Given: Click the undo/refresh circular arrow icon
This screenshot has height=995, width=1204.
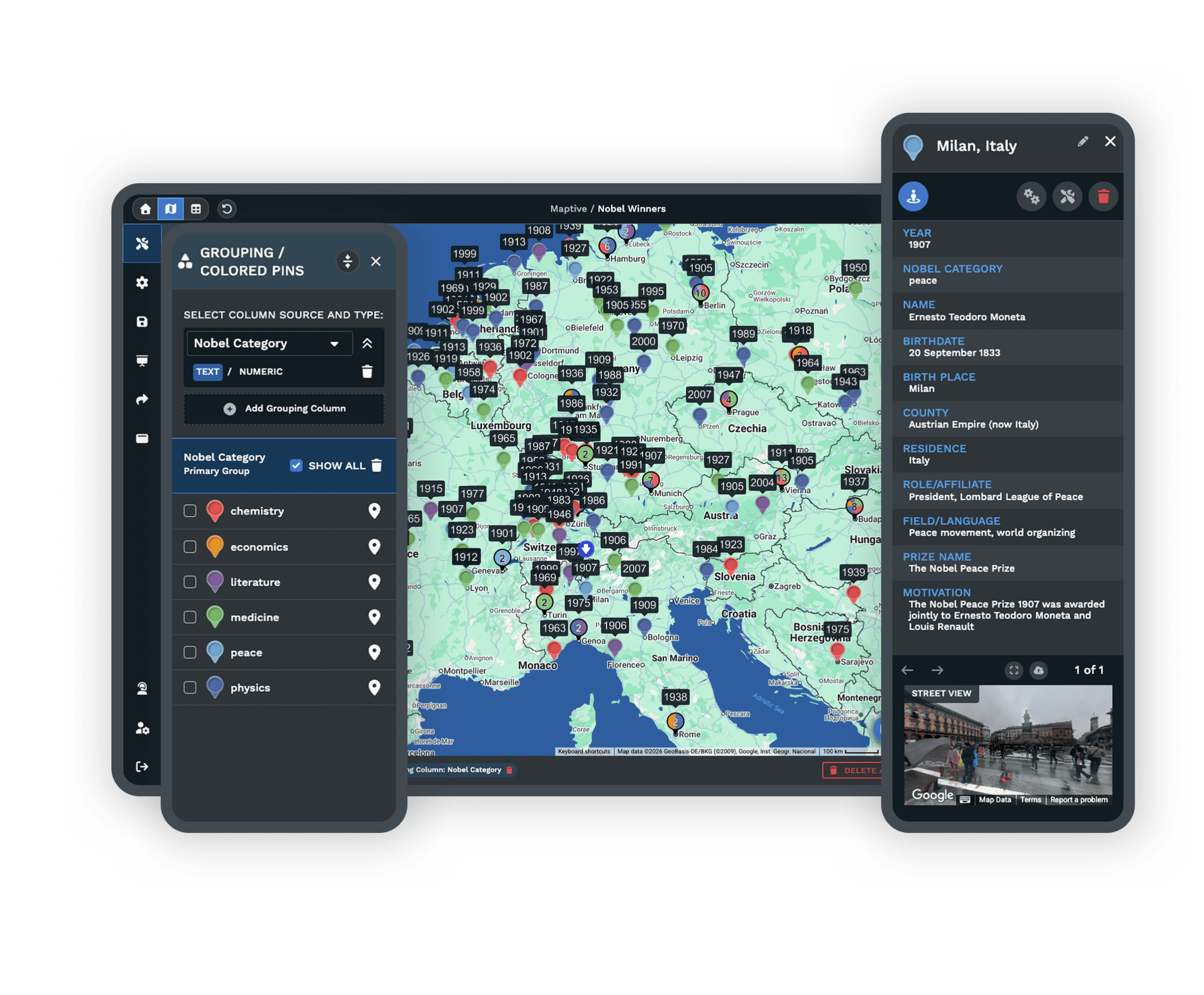Looking at the screenshot, I should tap(227, 209).
